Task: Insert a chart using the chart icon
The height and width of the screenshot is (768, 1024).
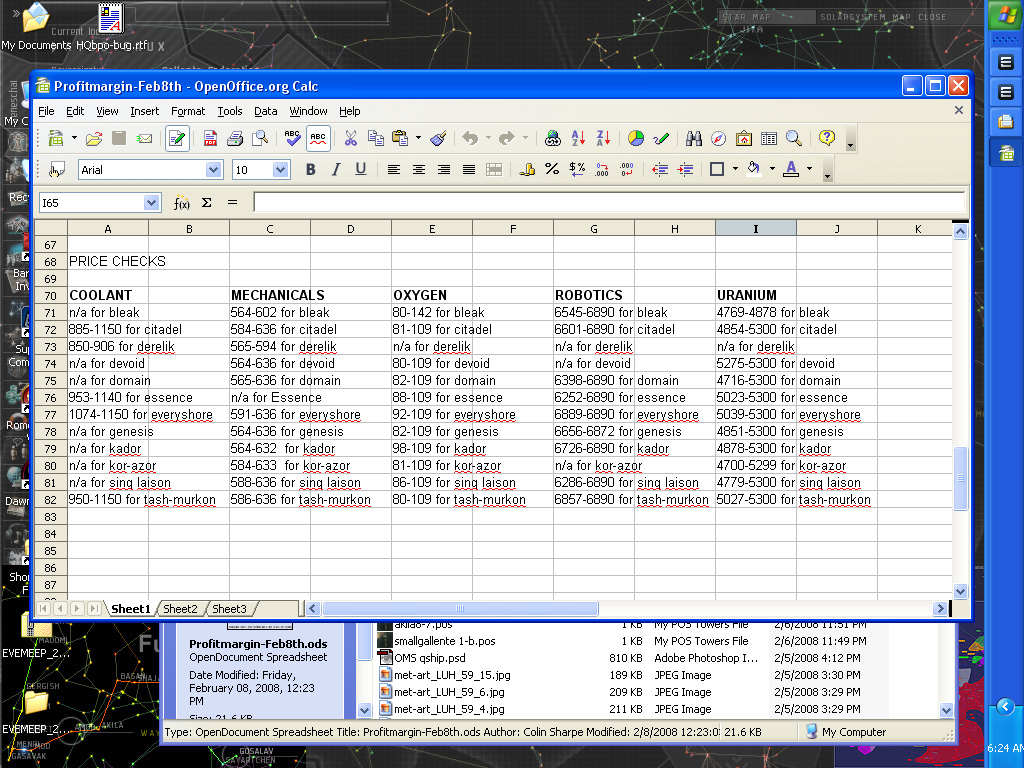Action: pyautogui.click(x=636, y=139)
